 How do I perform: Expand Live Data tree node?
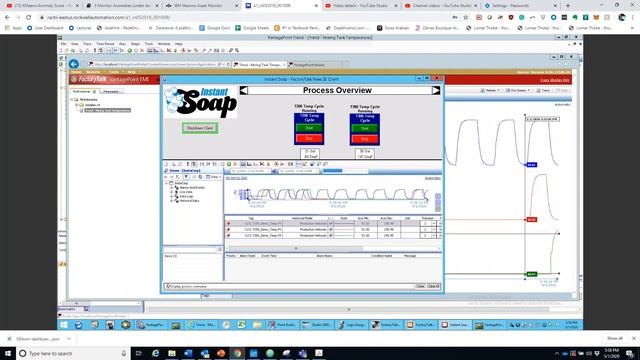pyautogui.click(x=172, y=192)
